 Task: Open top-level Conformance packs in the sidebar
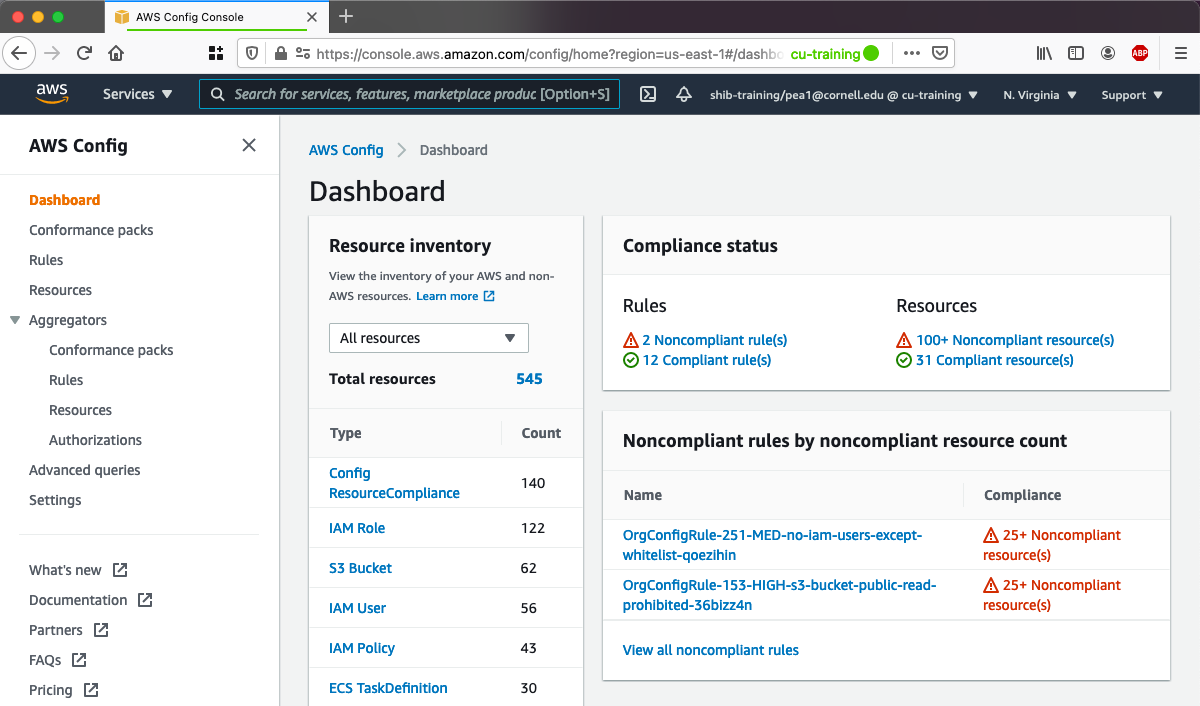(x=91, y=230)
